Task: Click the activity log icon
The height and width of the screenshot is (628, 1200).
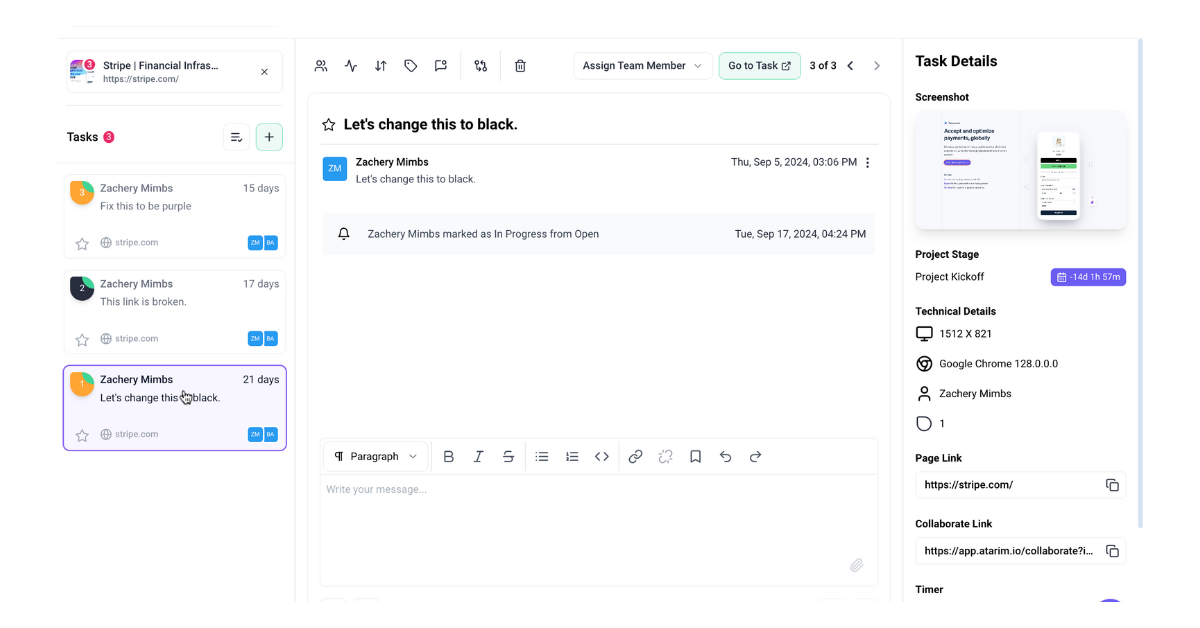Action: tap(350, 65)
